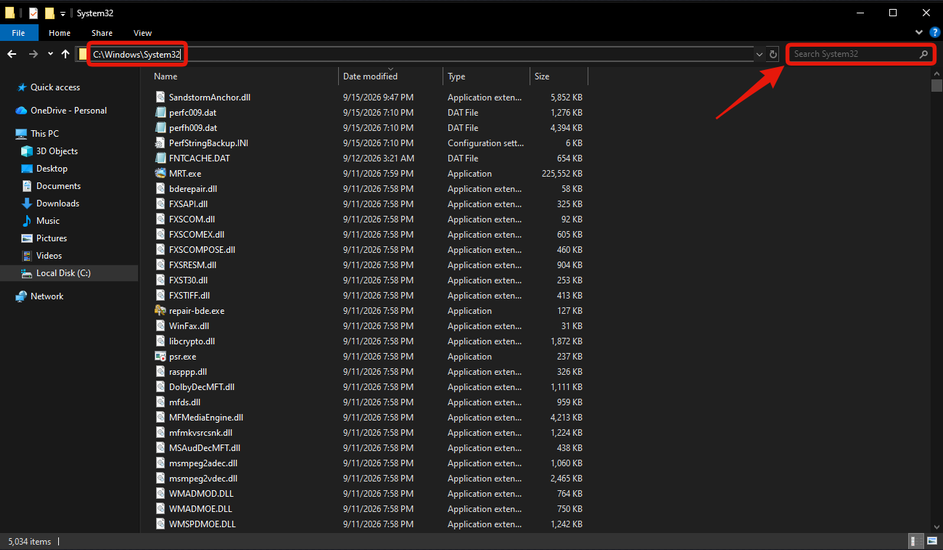Click the psr.exe application icon
Image resolution: width=943 pixels, height=550 pixels.
point(161,356)
